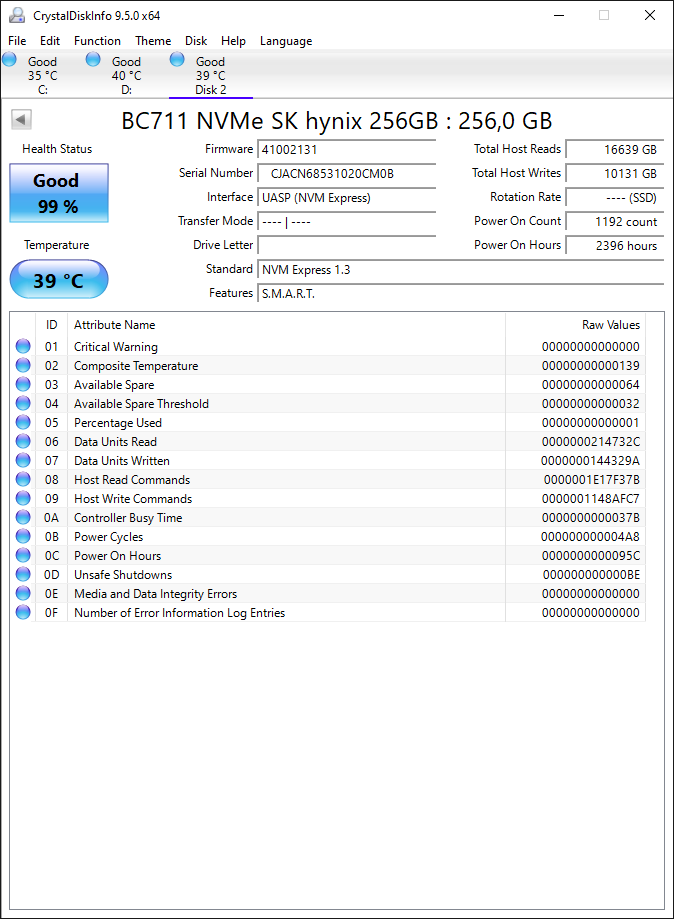Click the status icon for Data Units Written
Viewport: 674px width, 919px height.
tap(23, 460)
